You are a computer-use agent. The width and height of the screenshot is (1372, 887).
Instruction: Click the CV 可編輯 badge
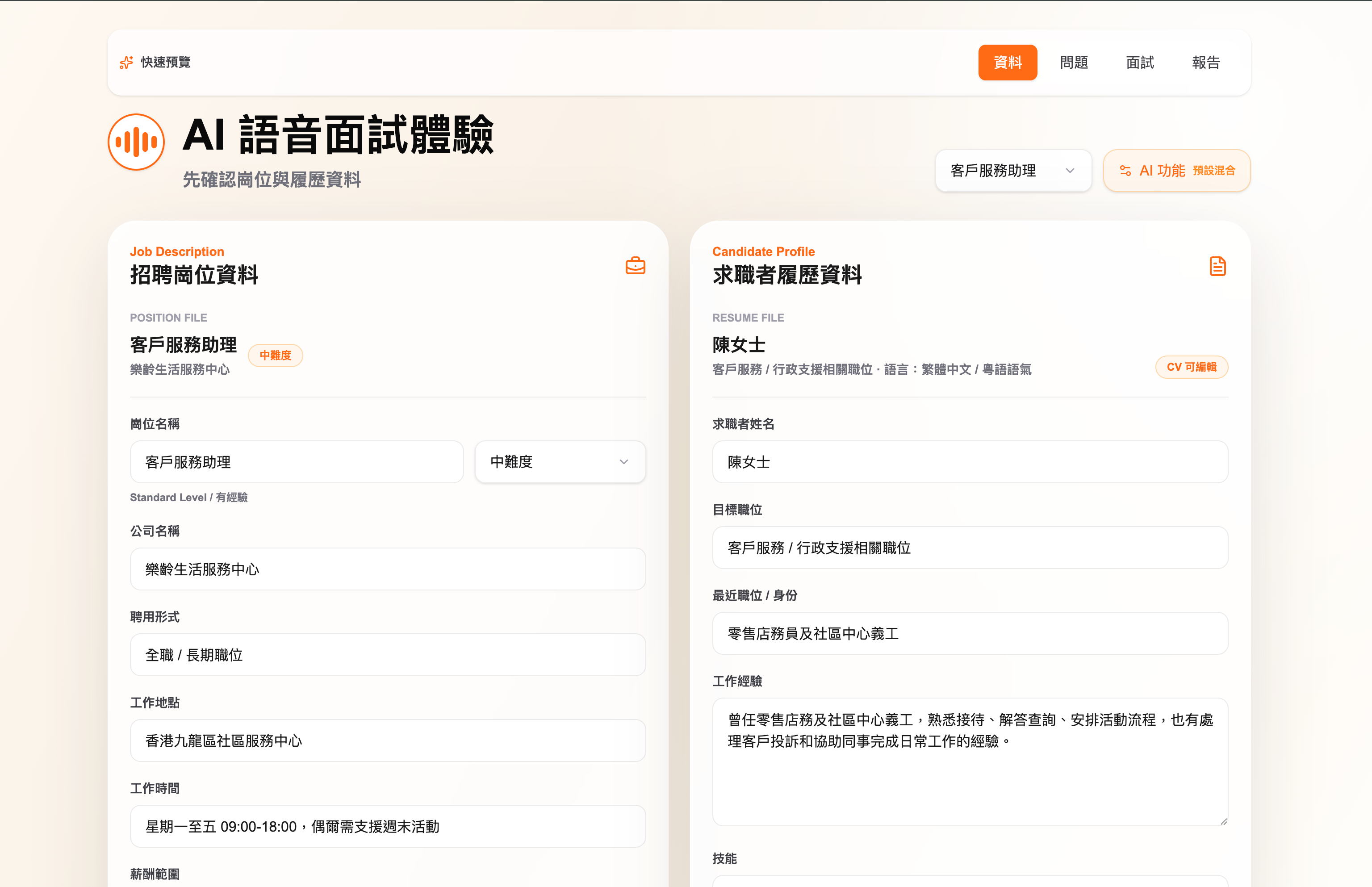(1192, 367)
